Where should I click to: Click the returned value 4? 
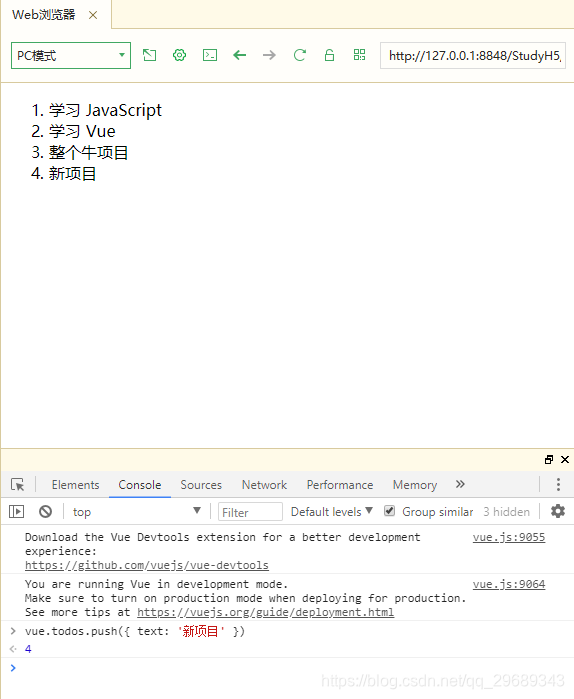click(28, 649)
